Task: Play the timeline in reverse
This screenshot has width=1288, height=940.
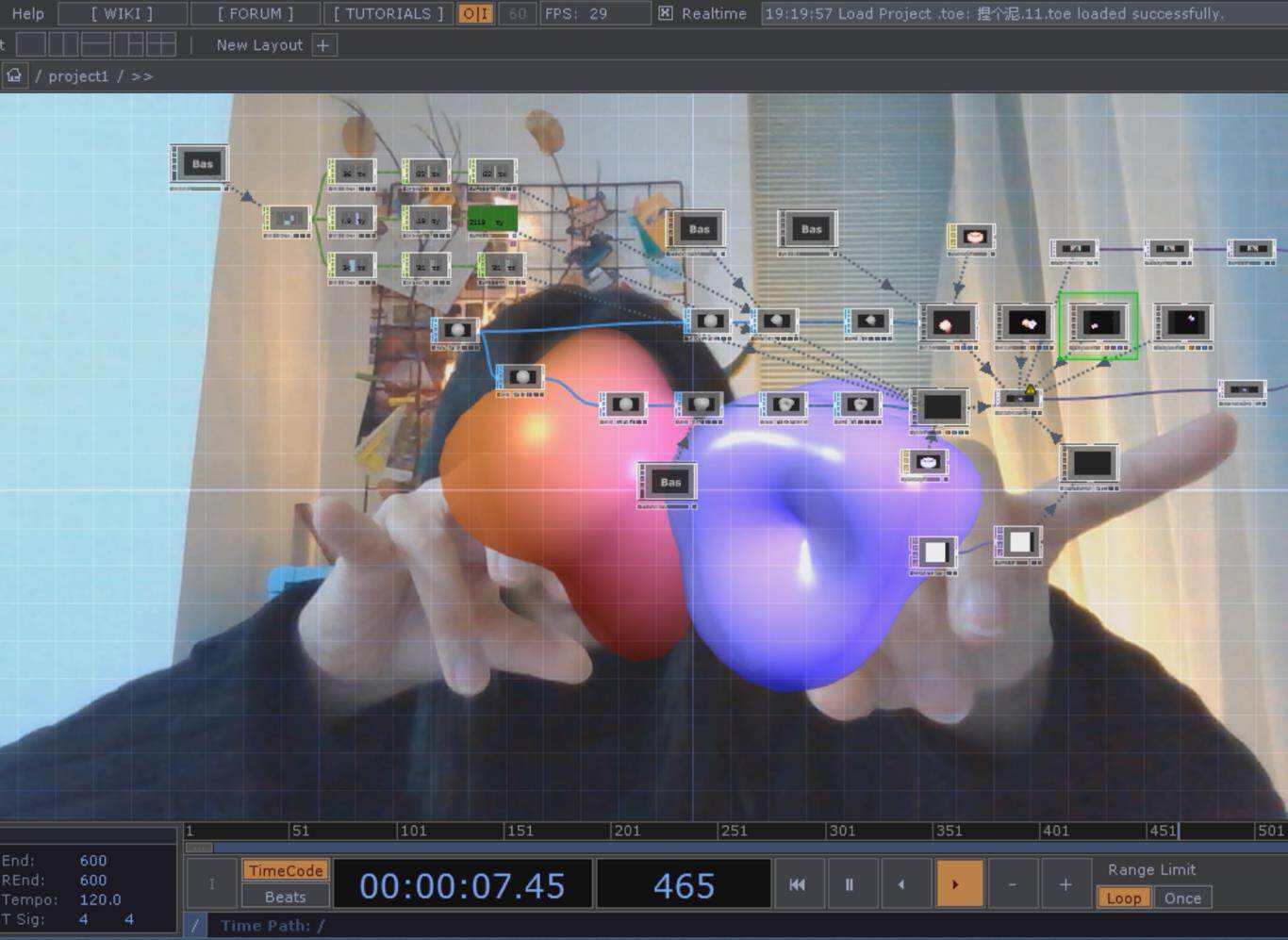Action: click(x=901, y=884)
